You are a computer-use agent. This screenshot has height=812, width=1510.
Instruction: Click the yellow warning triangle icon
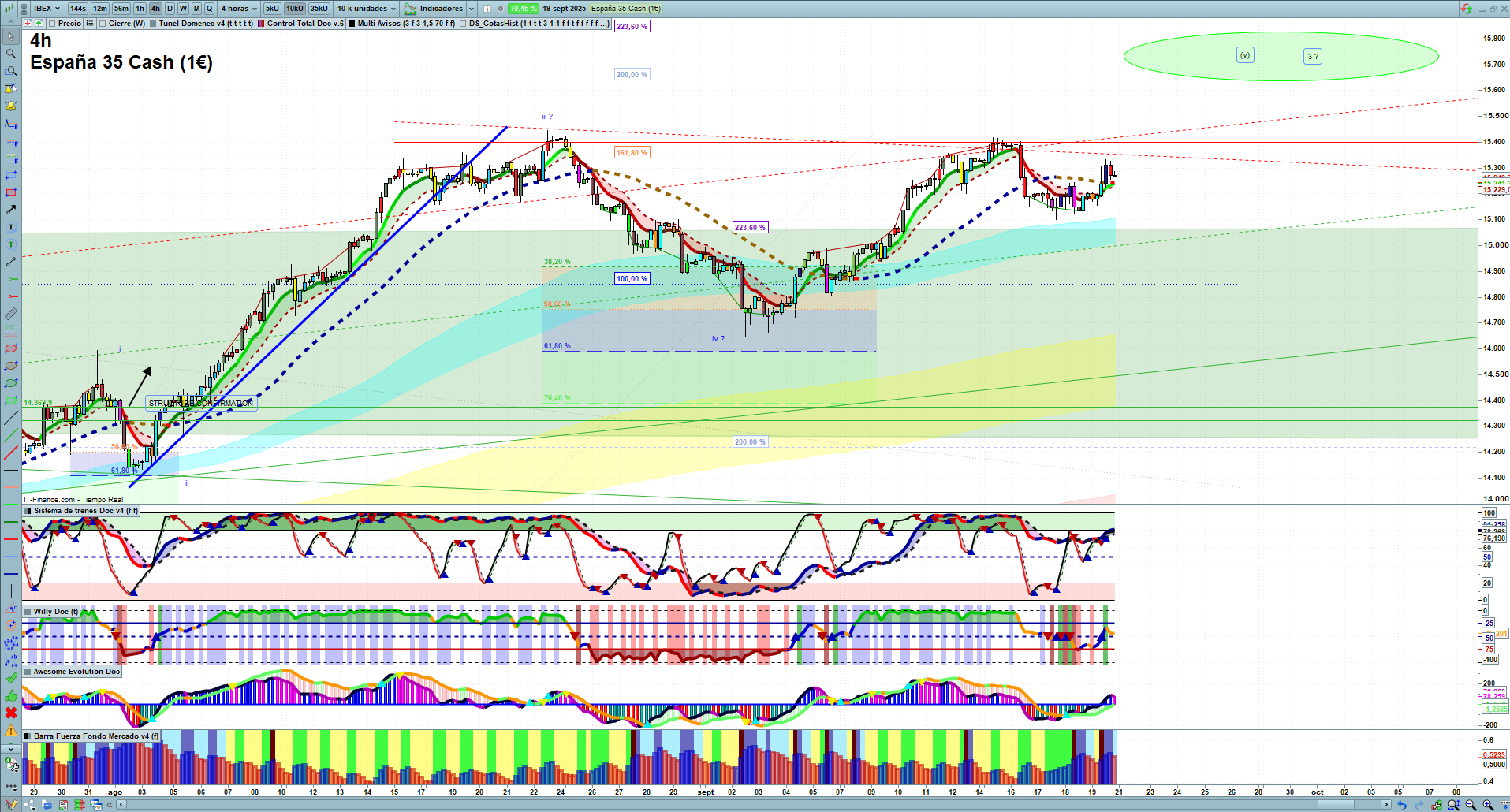click(x=11, y=730)
